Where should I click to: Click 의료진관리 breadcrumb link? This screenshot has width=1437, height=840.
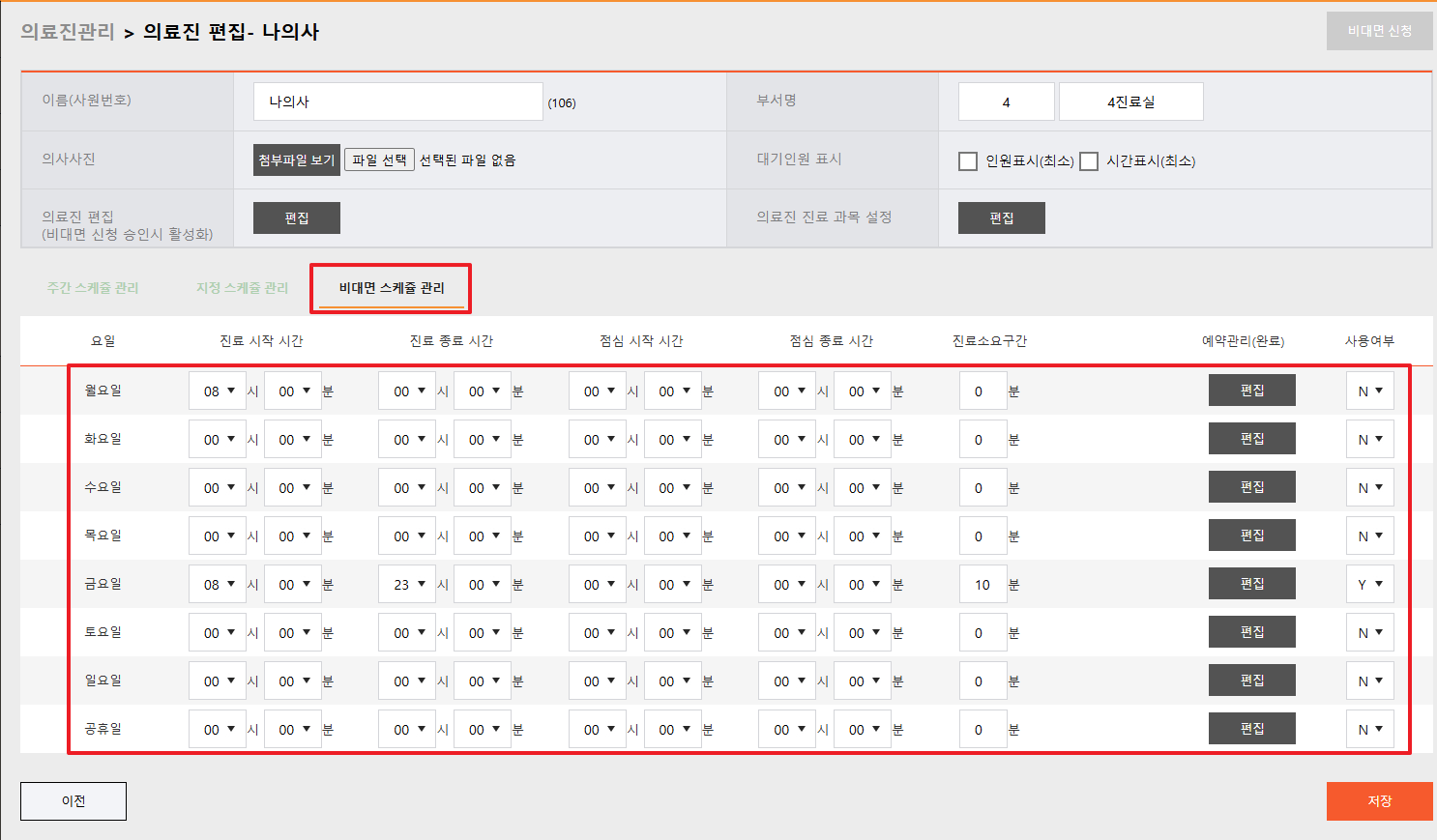pos(68,32)
